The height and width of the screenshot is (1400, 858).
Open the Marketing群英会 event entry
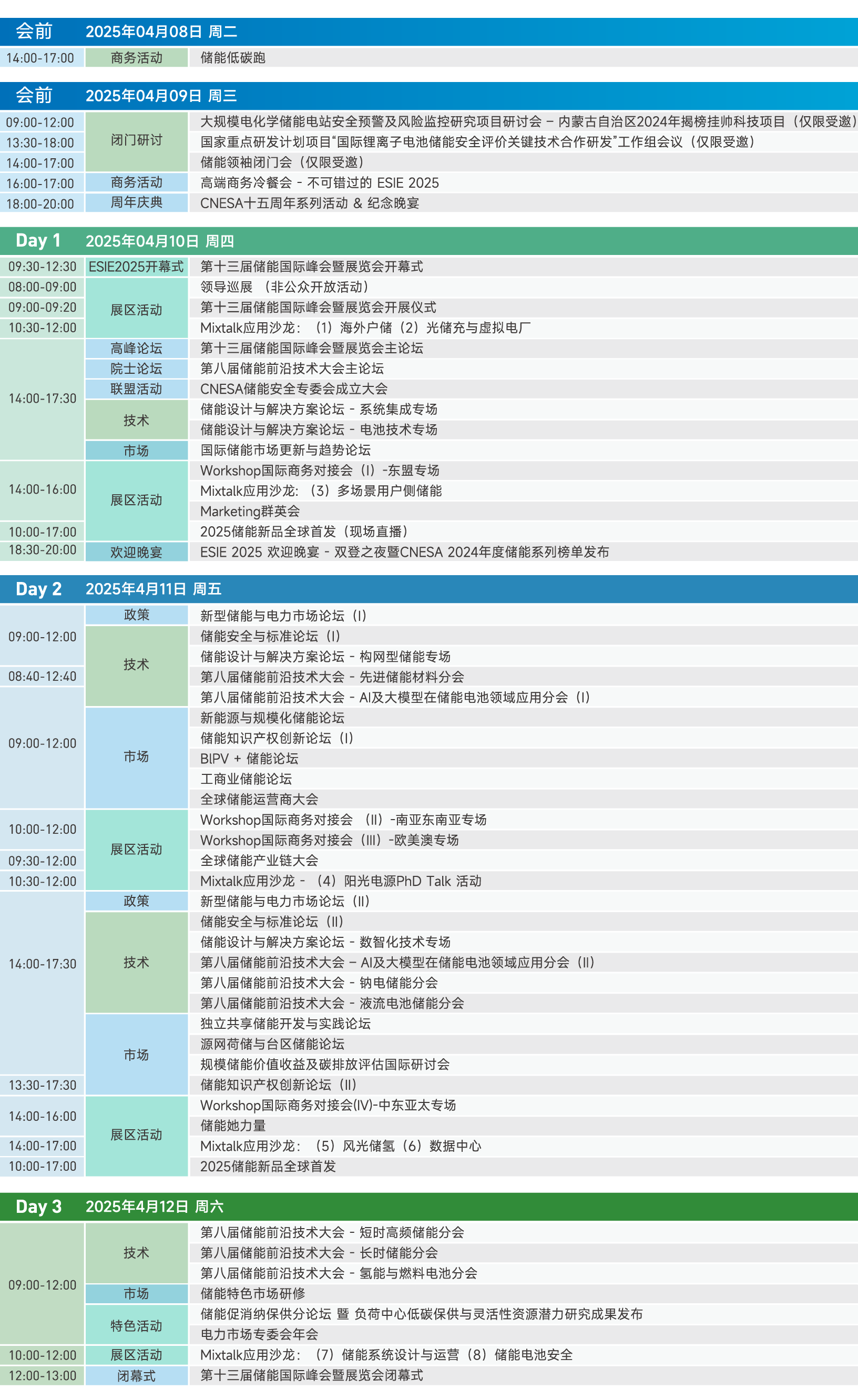pyautogui.click(x=250, y=512)
